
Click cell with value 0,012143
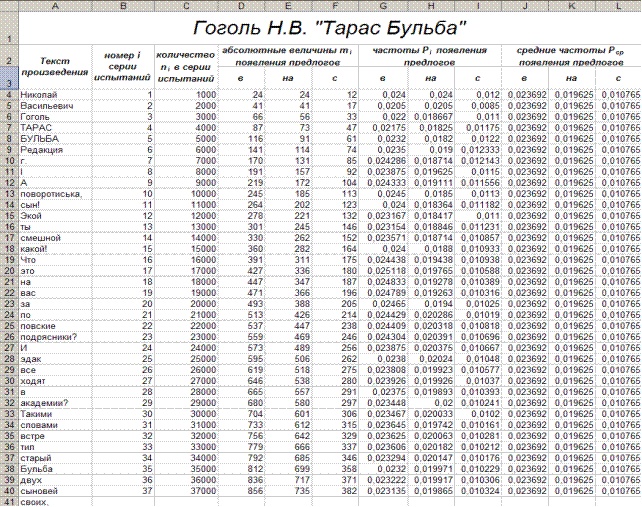coord(478,161)
